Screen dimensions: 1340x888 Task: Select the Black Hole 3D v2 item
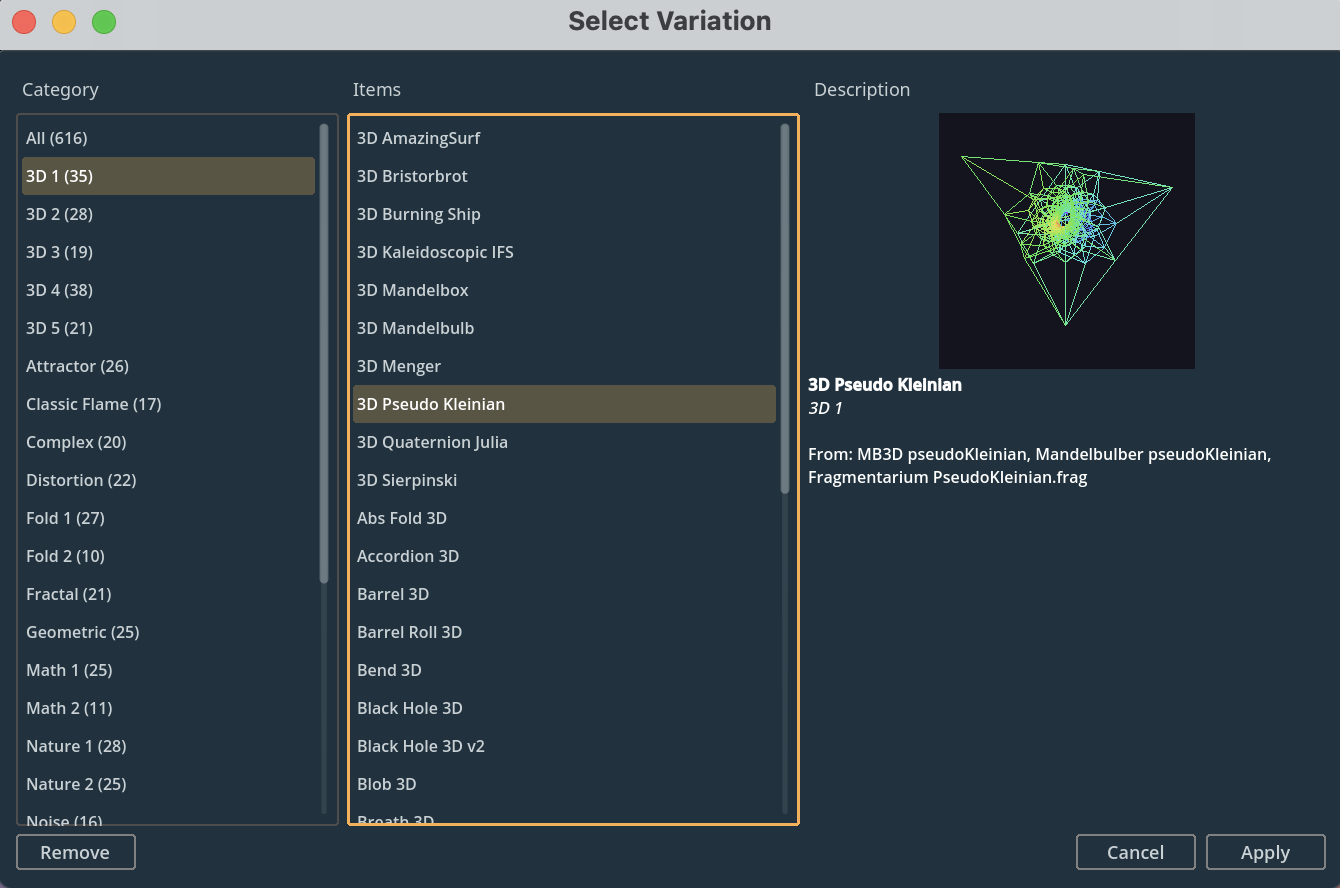point(564,746)
